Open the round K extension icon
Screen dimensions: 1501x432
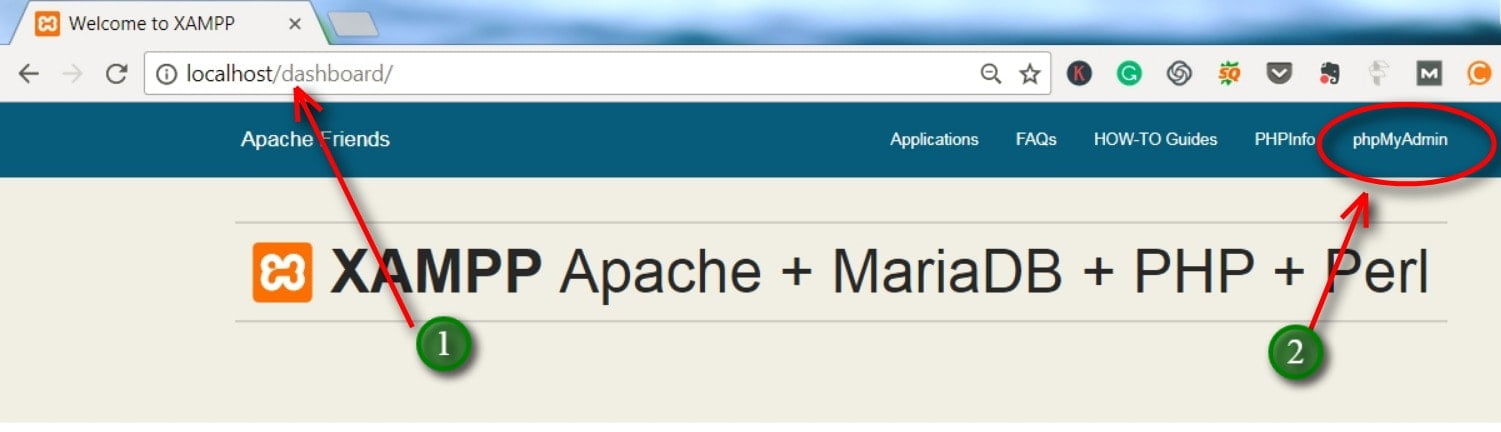pyautogui.click(x=1079, y=73)
